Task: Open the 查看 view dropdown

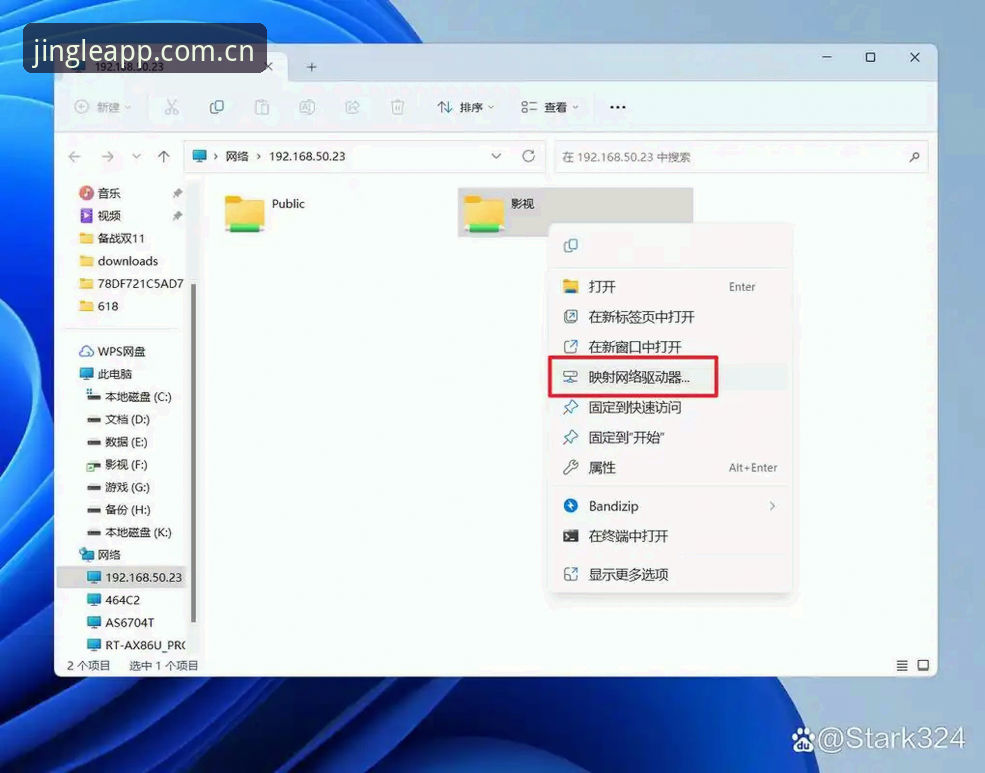Action: tap(550, 107)
